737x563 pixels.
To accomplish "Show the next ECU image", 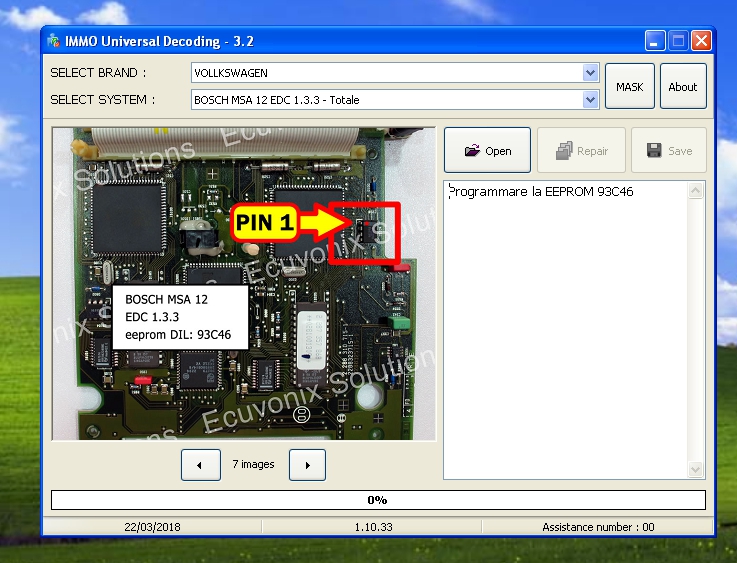I will (x=307, y=465).
